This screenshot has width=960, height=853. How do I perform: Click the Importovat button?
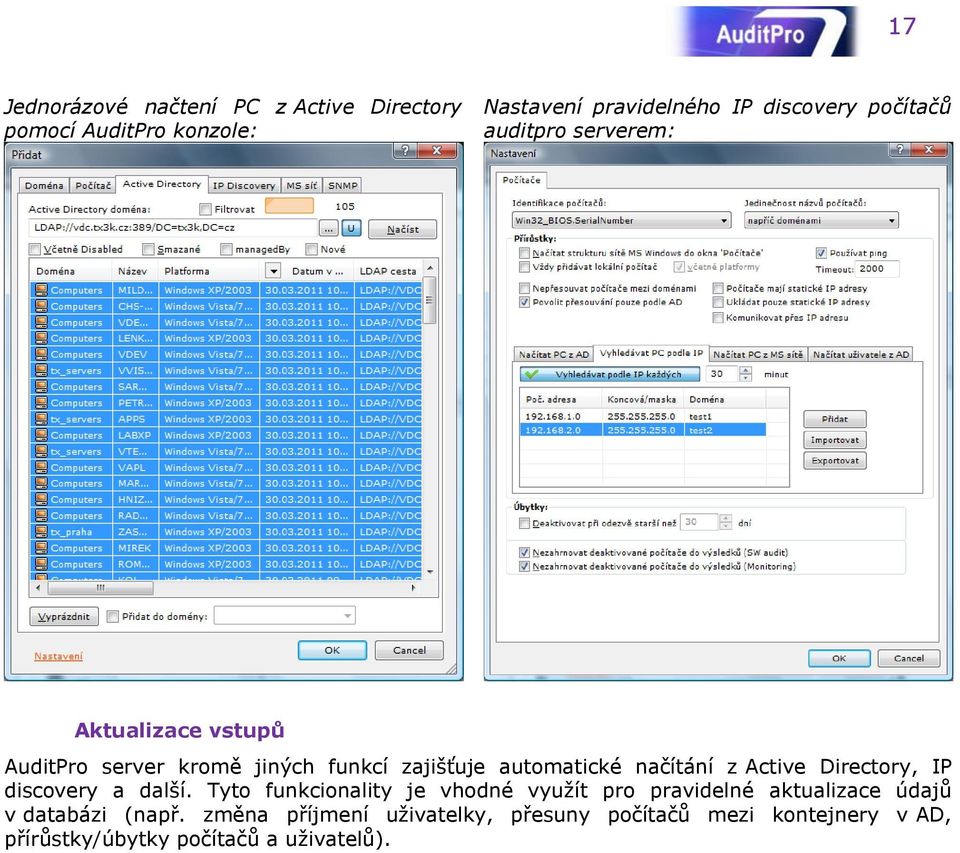pyautogui.click(x=835, y=440)
